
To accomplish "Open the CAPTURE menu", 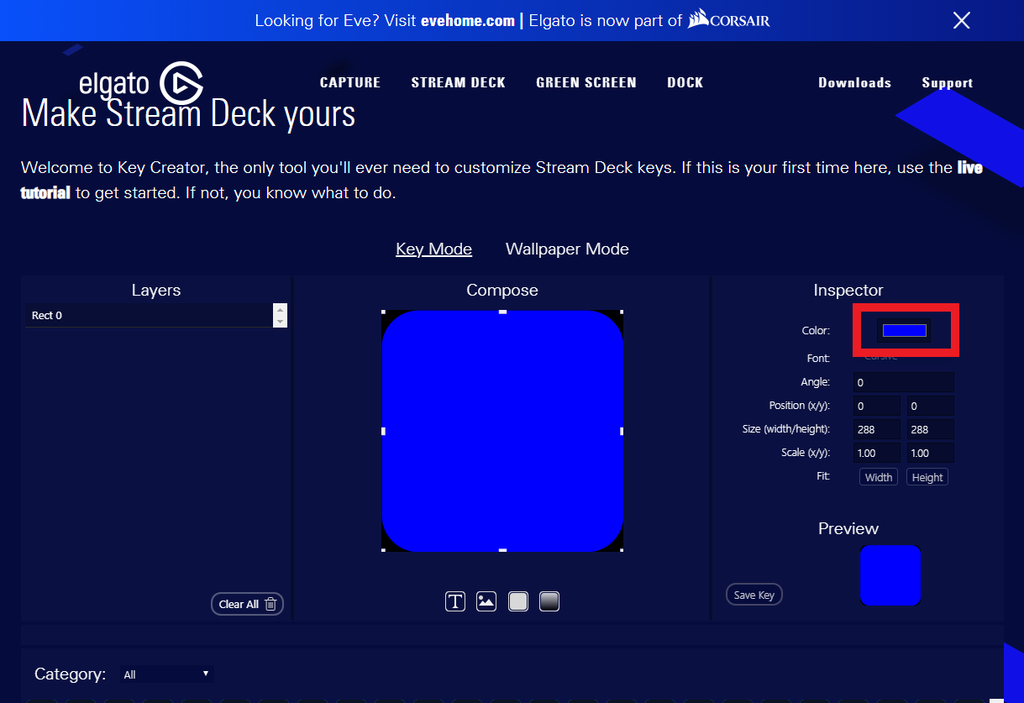I will 350,82.
